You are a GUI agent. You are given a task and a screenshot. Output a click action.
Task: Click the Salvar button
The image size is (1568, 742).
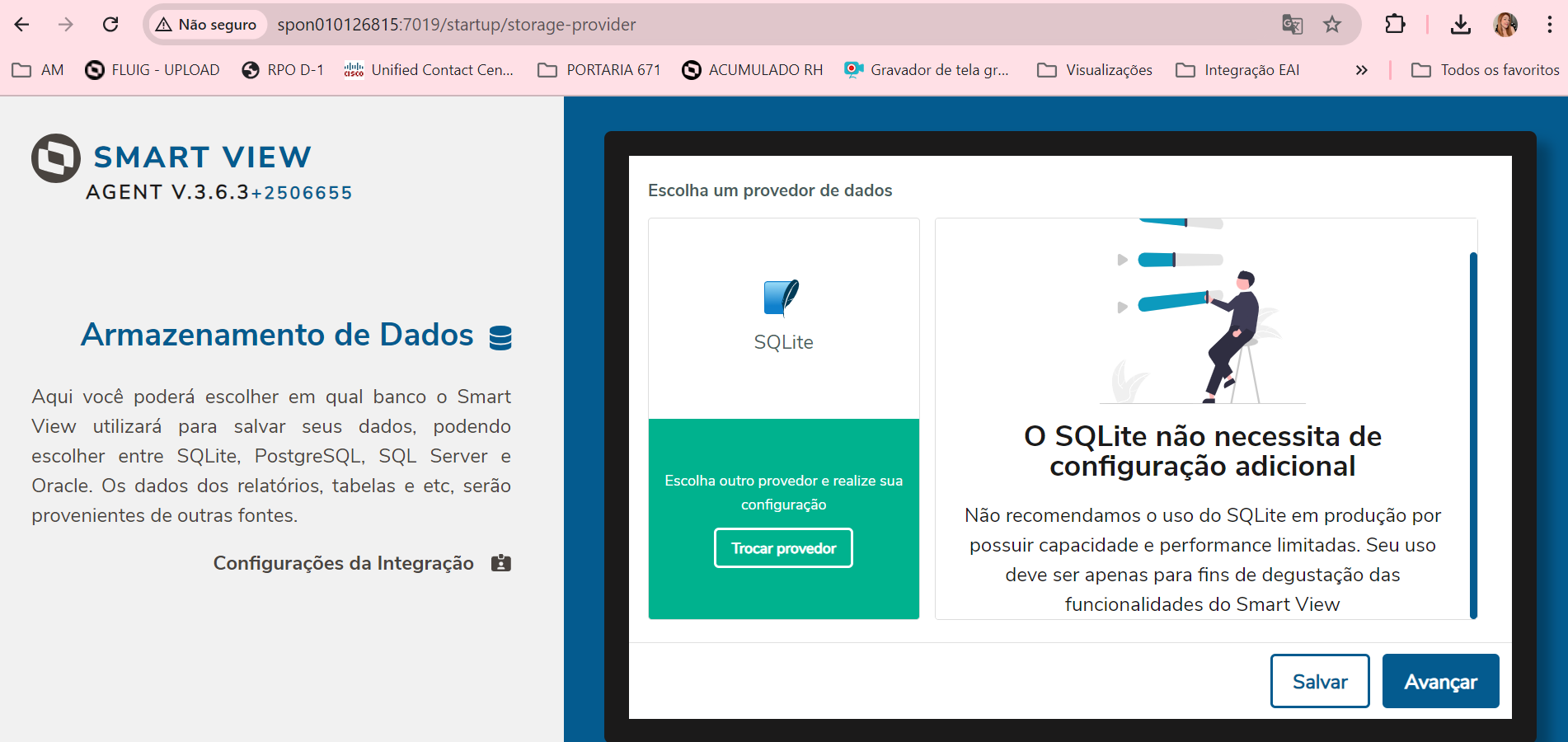[1320, 681]
